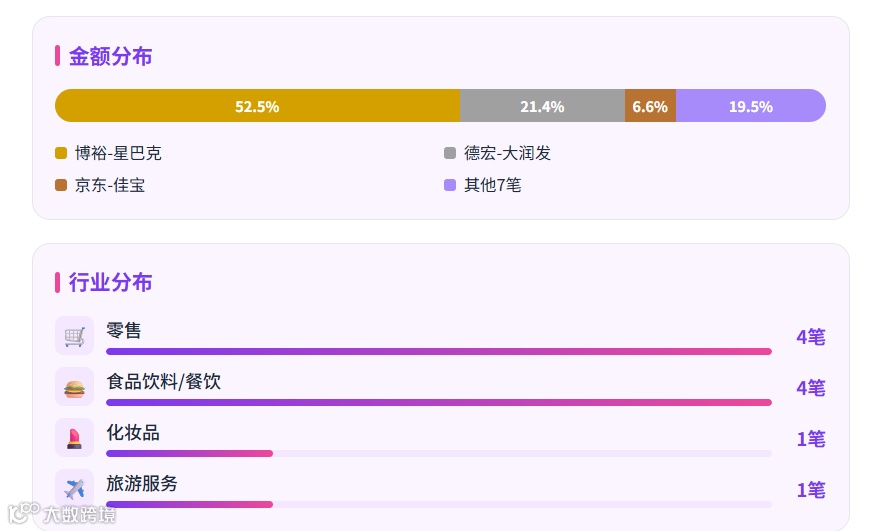Click the gray swatch for 德宏-大润发
The width and height of the screenshot is (884, 531).
pyautogui.click(x=450, y=153)
